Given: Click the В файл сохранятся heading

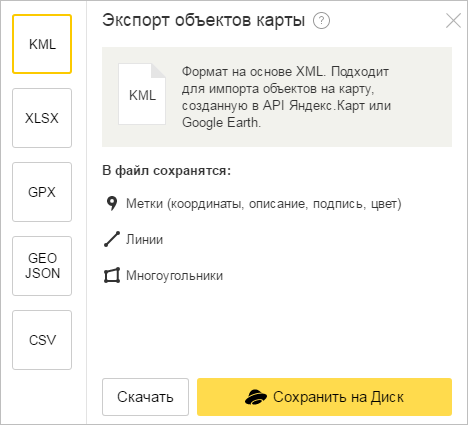Looking at the screenshot, I should [x=166, y=171].
